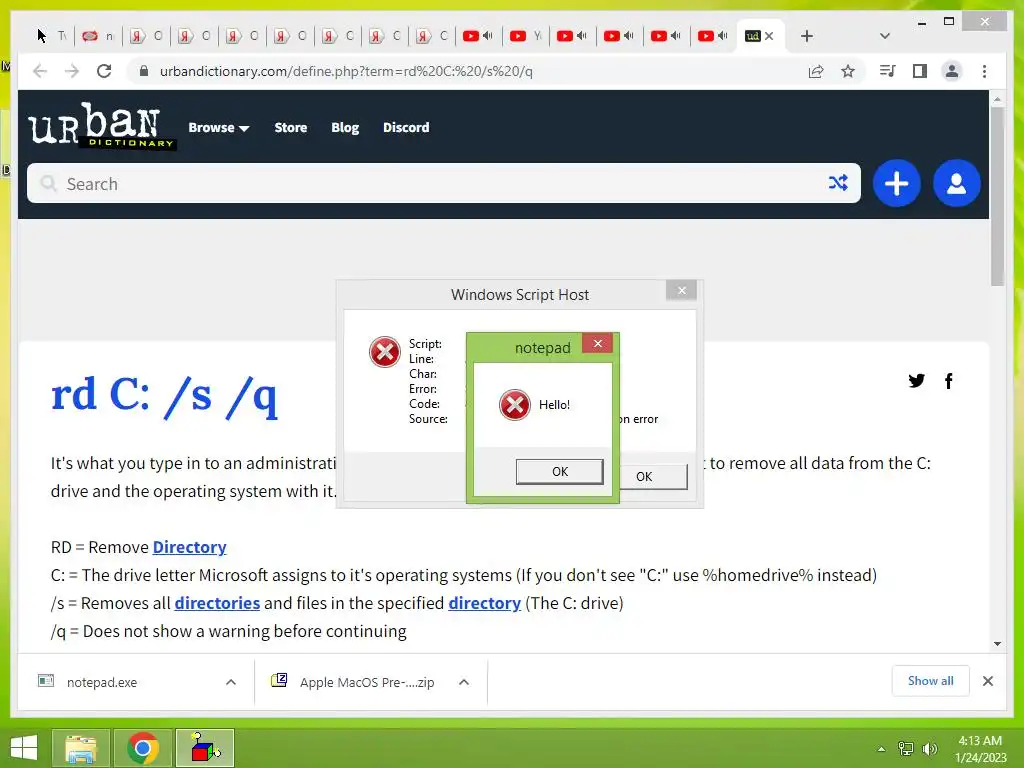Share the definition on Twitter
The height and width of the screenshot is (768, 1024).
pos(916,381)
